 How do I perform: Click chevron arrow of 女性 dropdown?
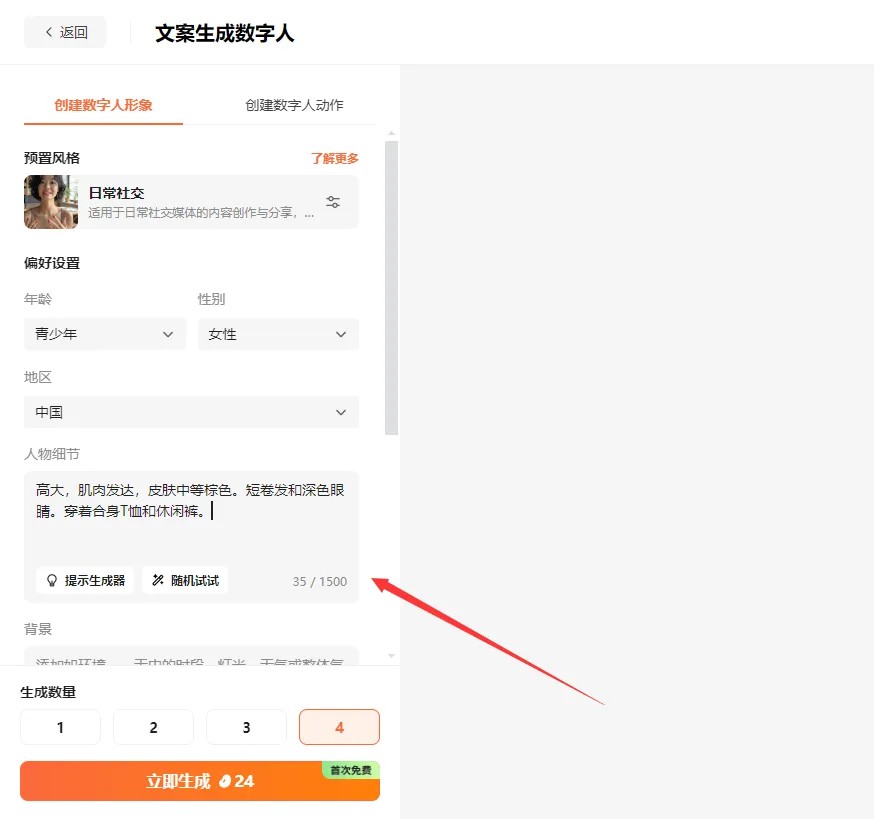coord(341,335)
